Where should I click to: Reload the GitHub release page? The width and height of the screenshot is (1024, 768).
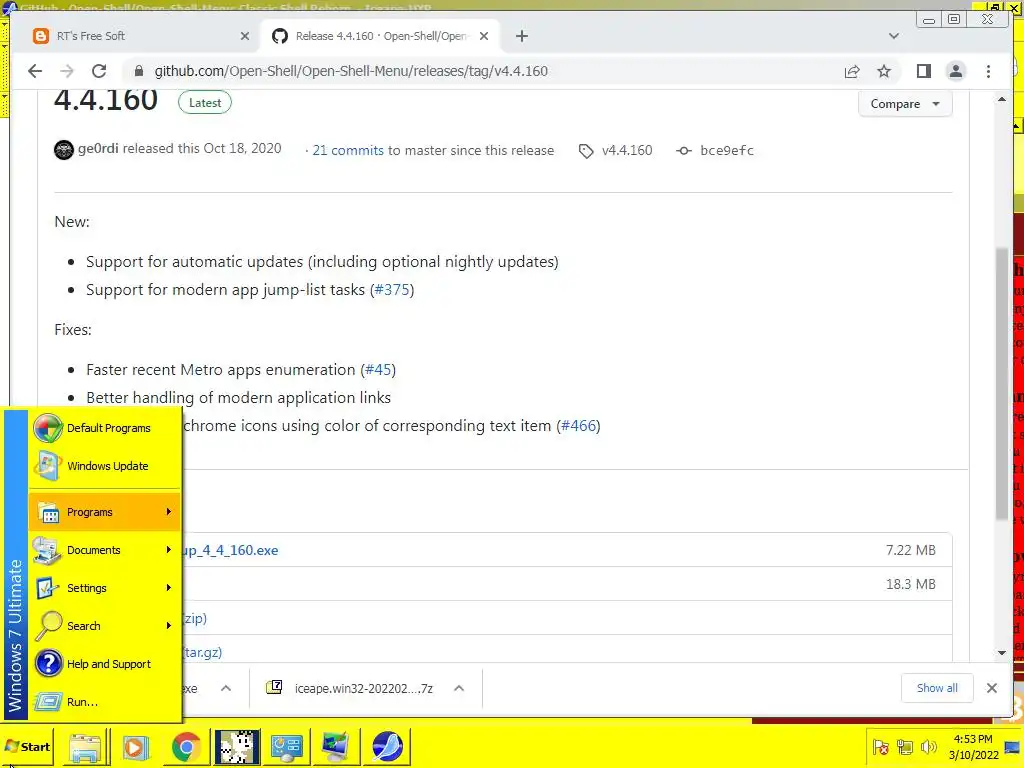[x=99, y=71]
